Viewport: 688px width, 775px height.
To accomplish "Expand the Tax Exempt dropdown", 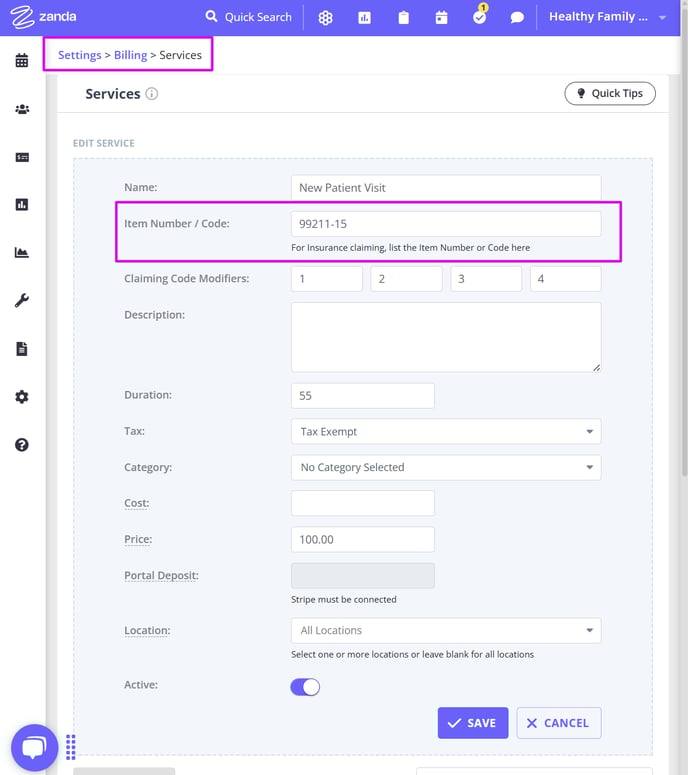I will (x=446, y=431).
